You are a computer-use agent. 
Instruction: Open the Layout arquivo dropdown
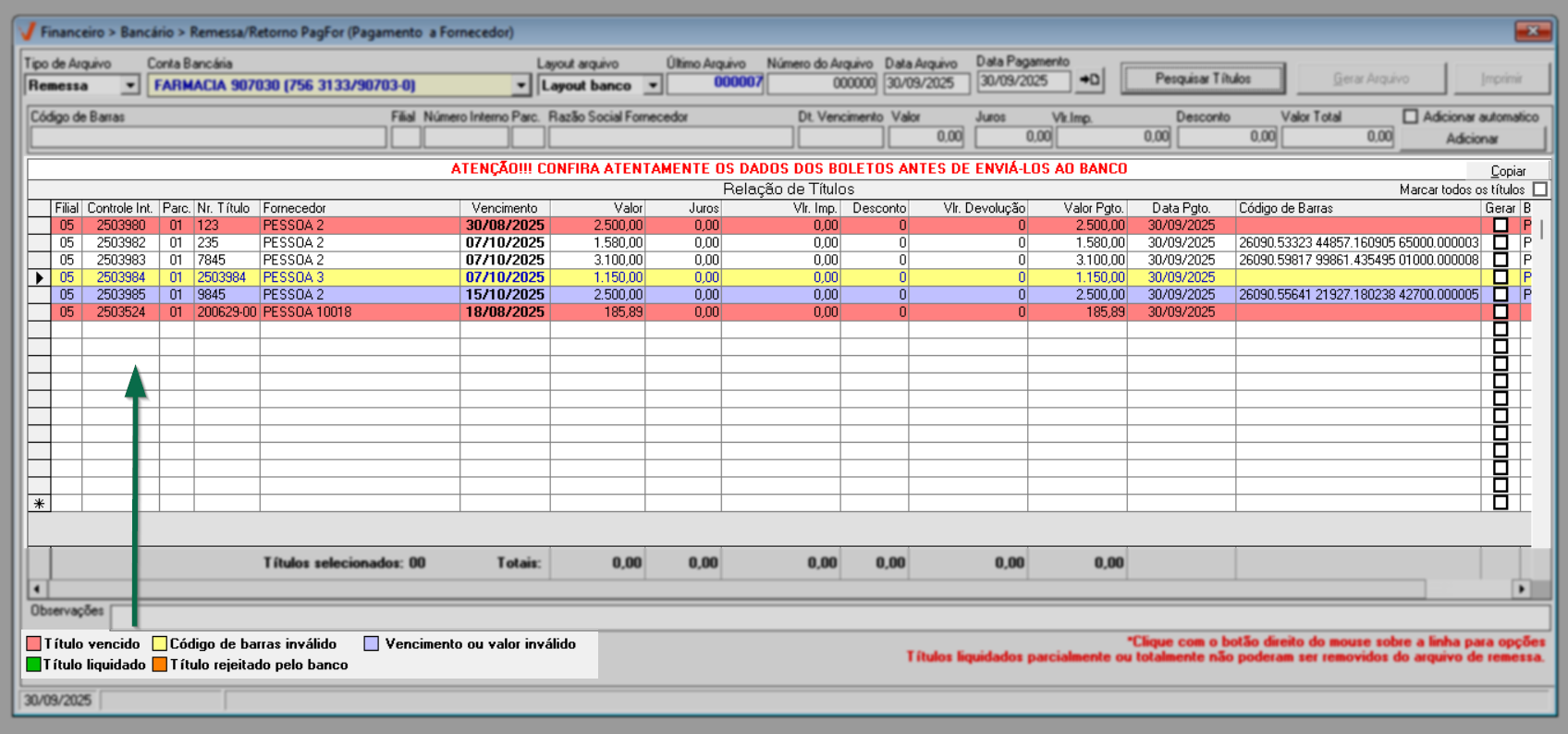coord(653,85)
